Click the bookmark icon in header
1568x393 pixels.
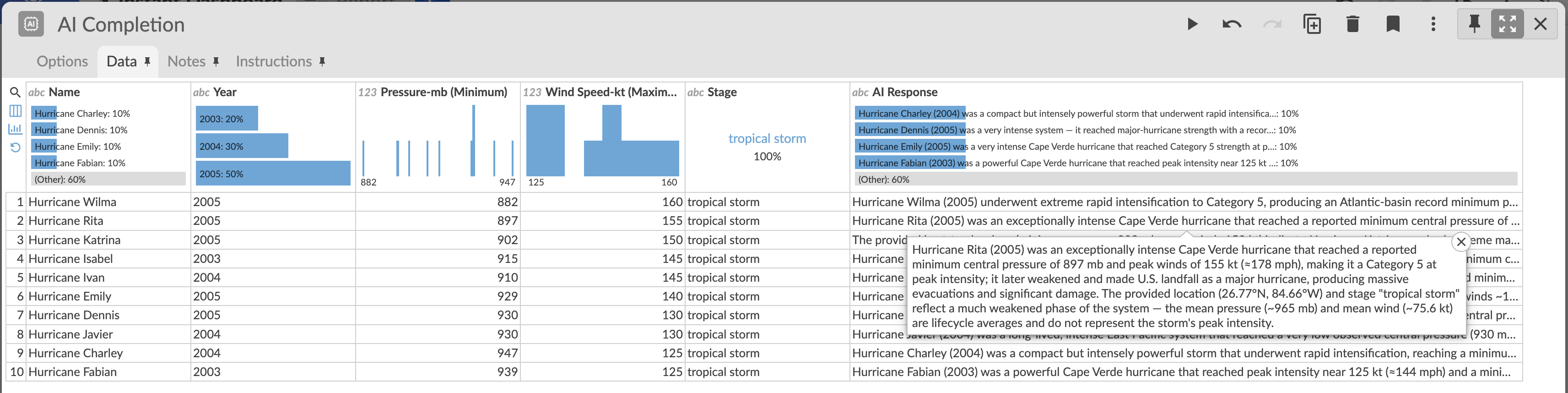1393,24
